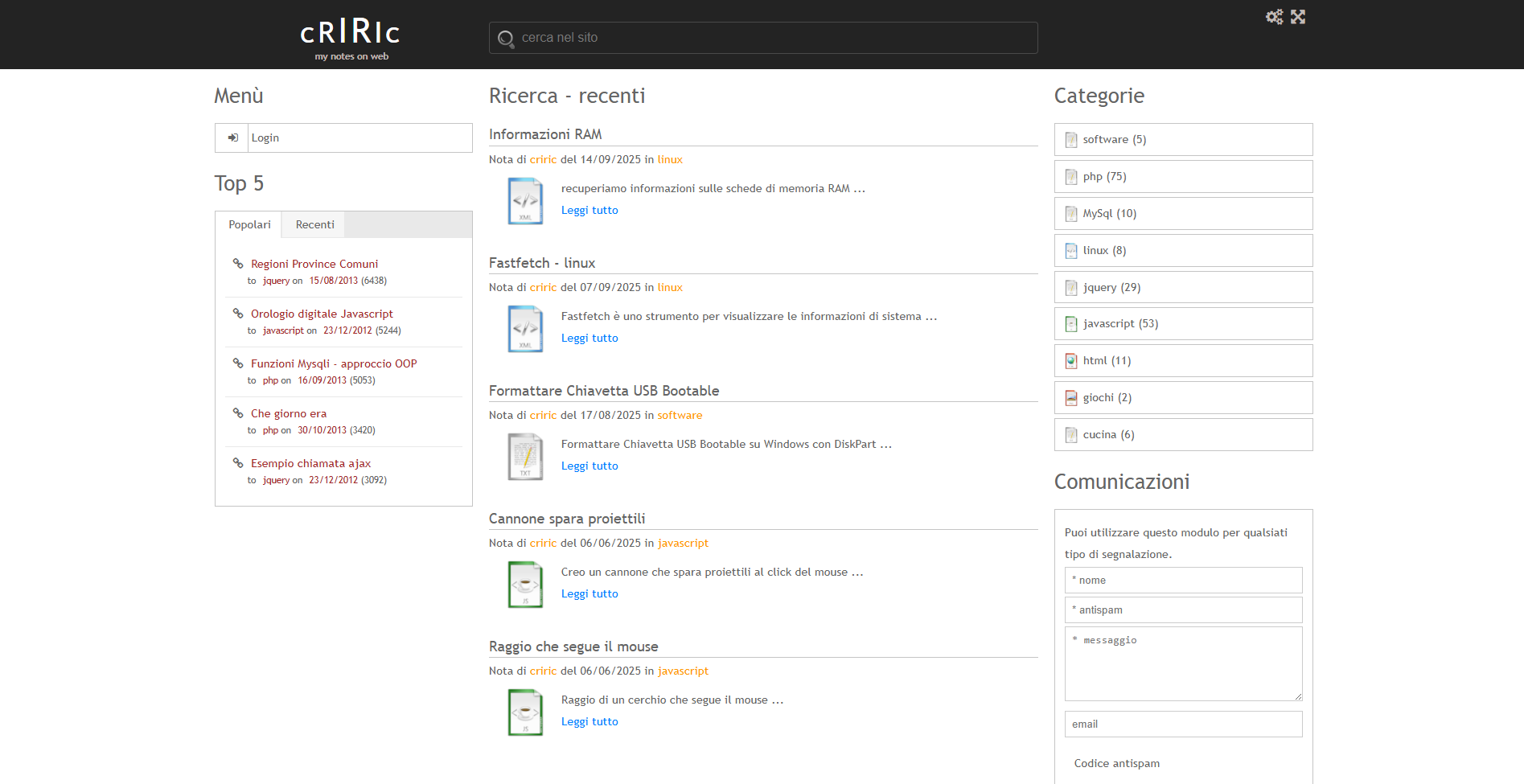Focus the cerca nel sito search field
The height and width of the screenshot is (784, 1524).
tap(772, 38)
